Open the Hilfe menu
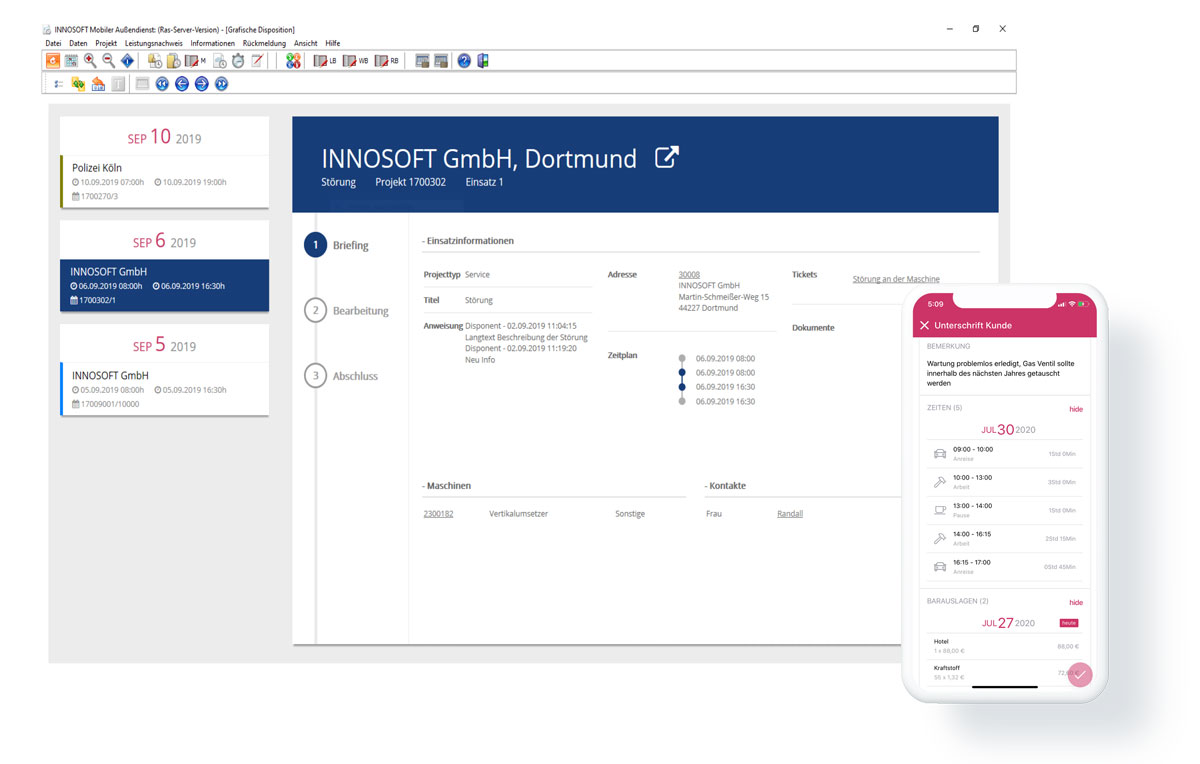The height and width of the screenshot is (764, 1200). tap(333, 44)
